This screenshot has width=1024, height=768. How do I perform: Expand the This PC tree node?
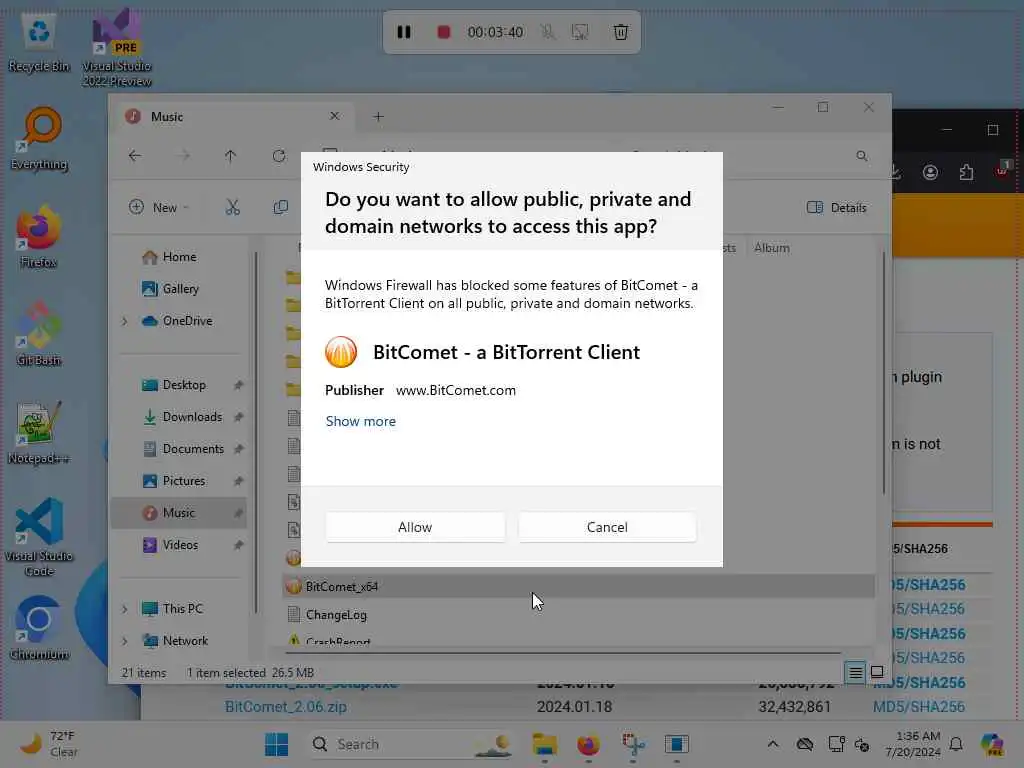tap(124, 609)
